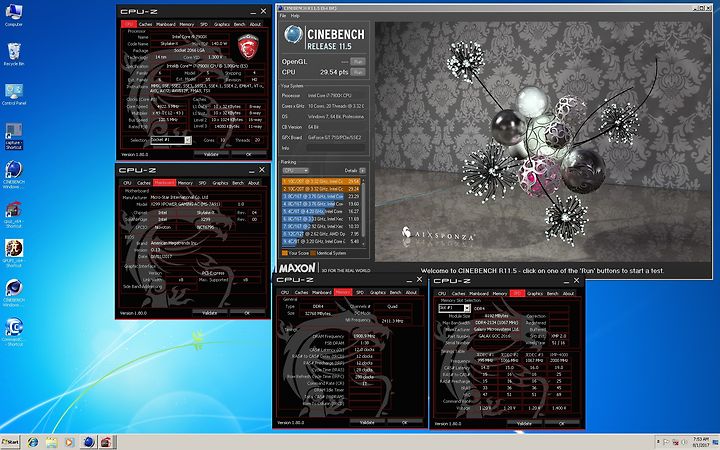Click the volume icon in the system tray
720x450 pixels.
pos(685,443)
